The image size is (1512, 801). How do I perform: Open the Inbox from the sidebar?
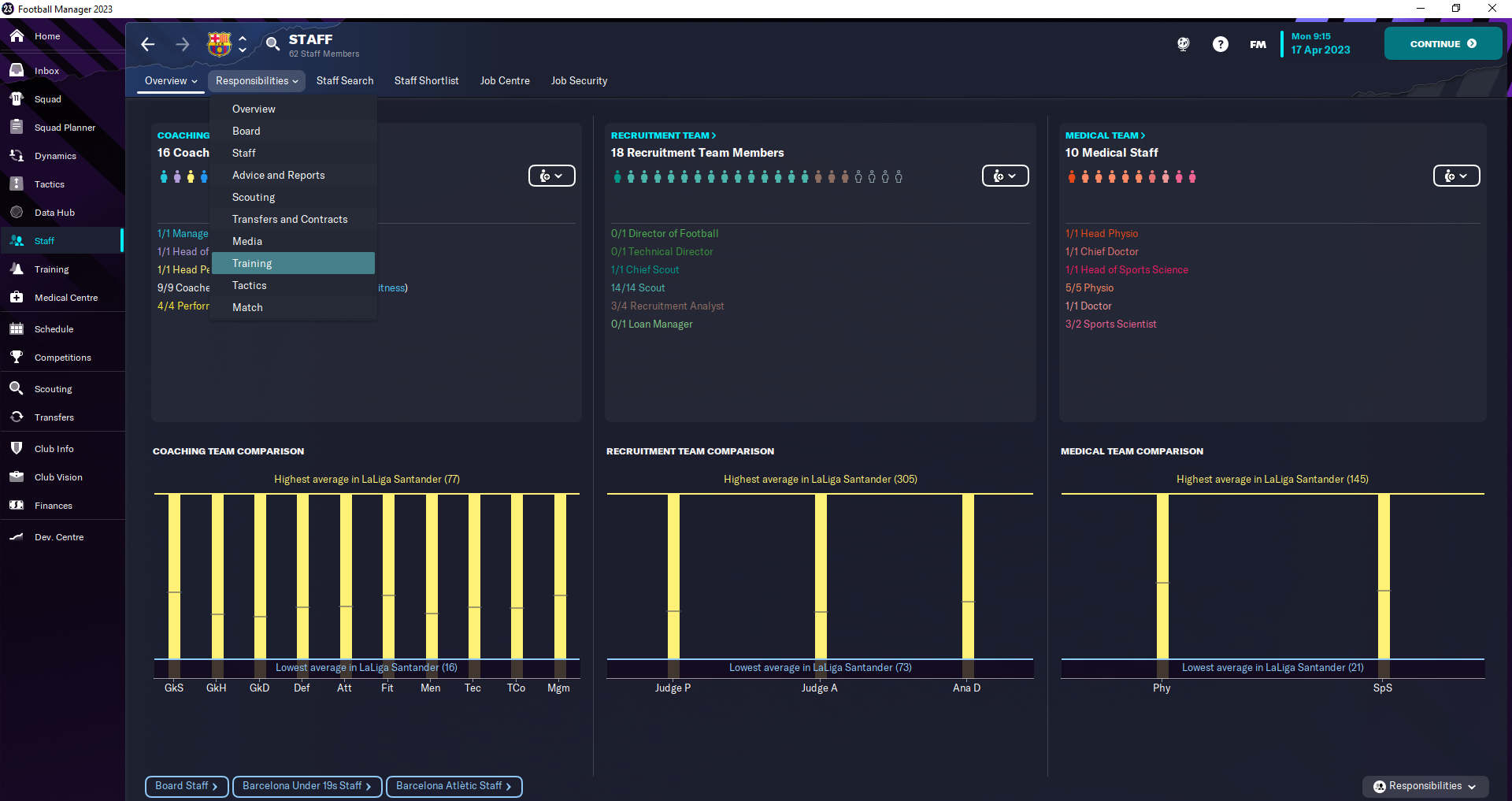click(47, 70)
